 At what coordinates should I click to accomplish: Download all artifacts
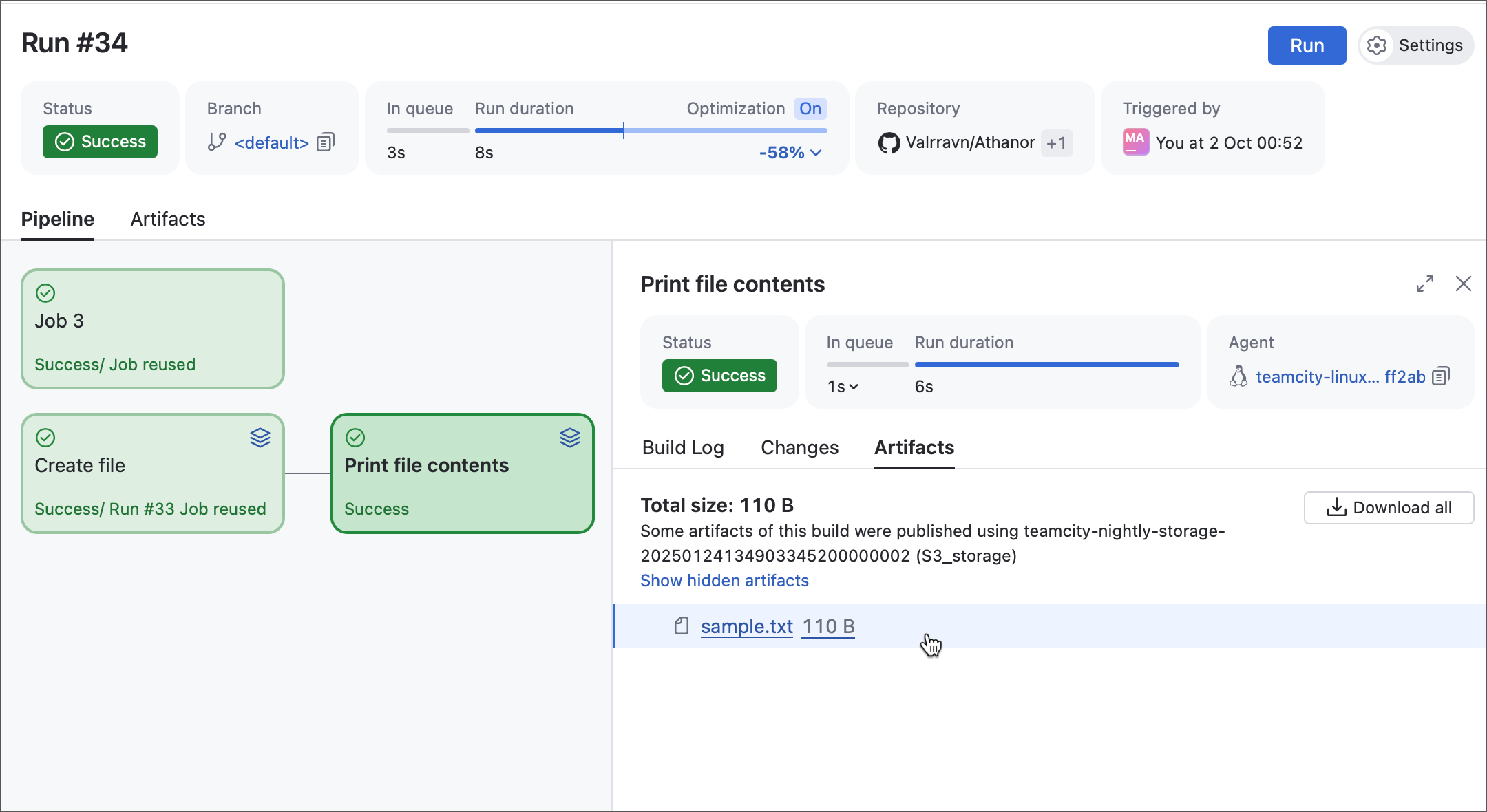[1389, 507]
